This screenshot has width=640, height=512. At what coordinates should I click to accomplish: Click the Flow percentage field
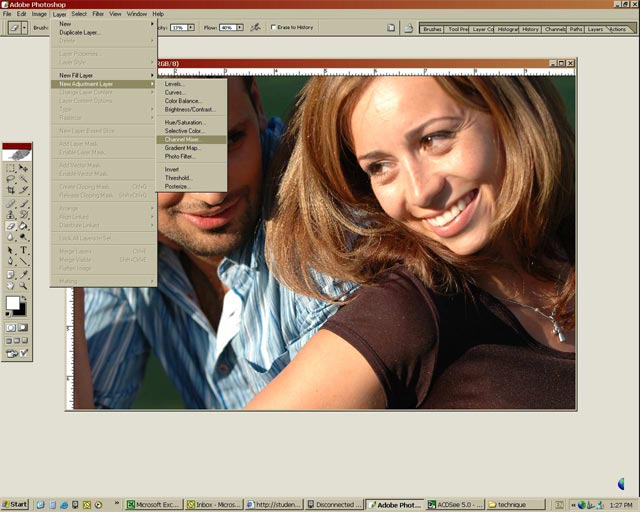(228, 27)
